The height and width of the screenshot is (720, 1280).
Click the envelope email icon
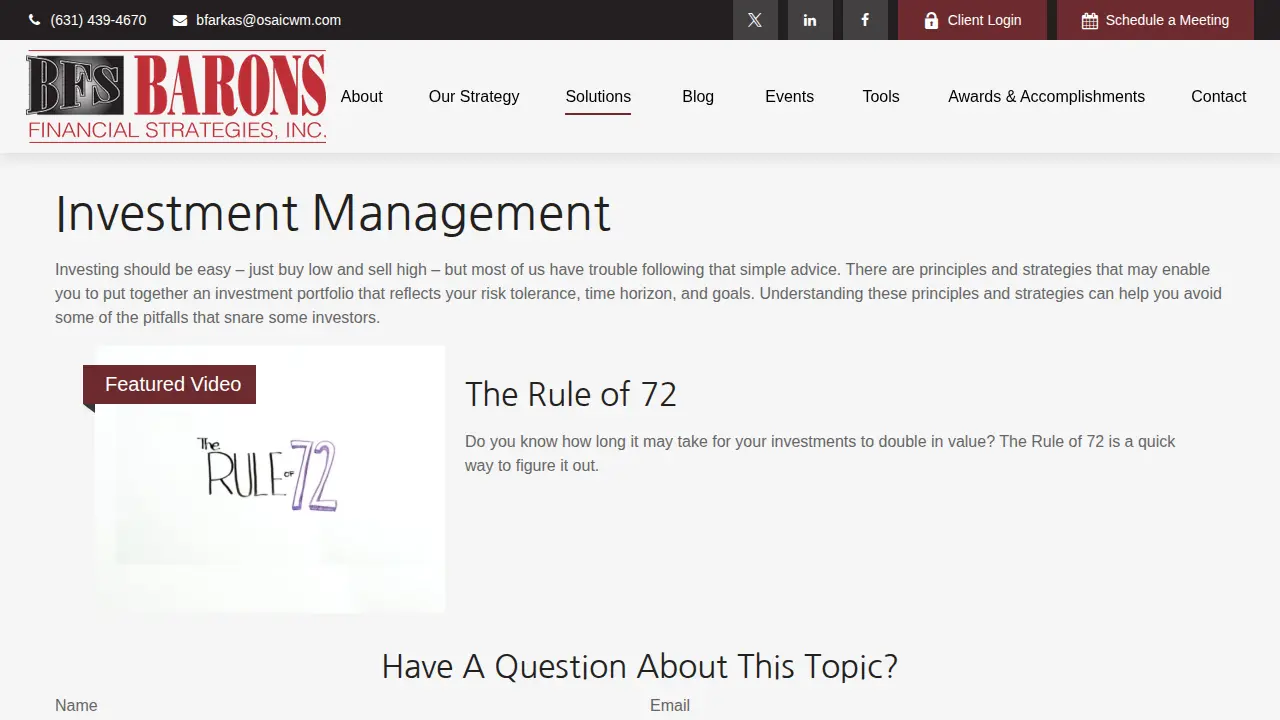click(x=180, y=20)
